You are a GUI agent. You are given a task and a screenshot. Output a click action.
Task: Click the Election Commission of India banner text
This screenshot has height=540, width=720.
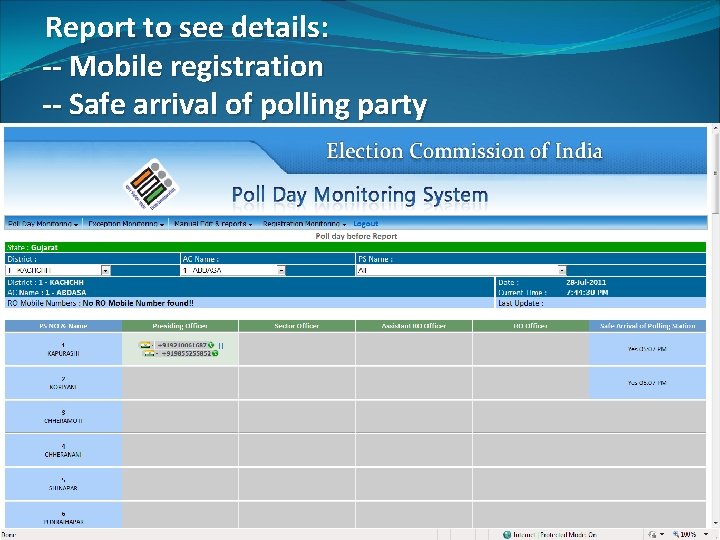[464, 151]
